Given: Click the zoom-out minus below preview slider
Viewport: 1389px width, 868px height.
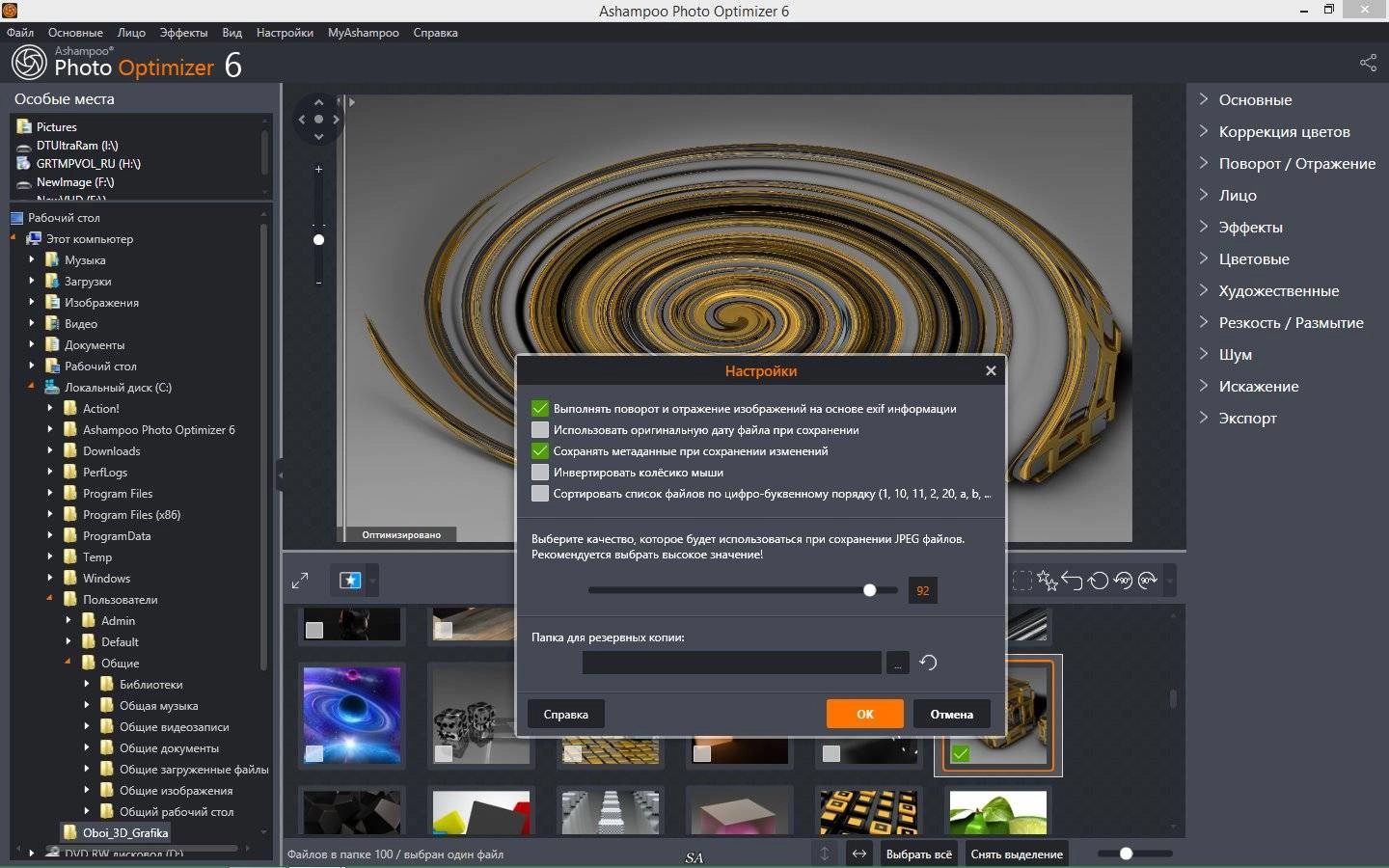Looking at the screenshot, I should coord(318,283).
